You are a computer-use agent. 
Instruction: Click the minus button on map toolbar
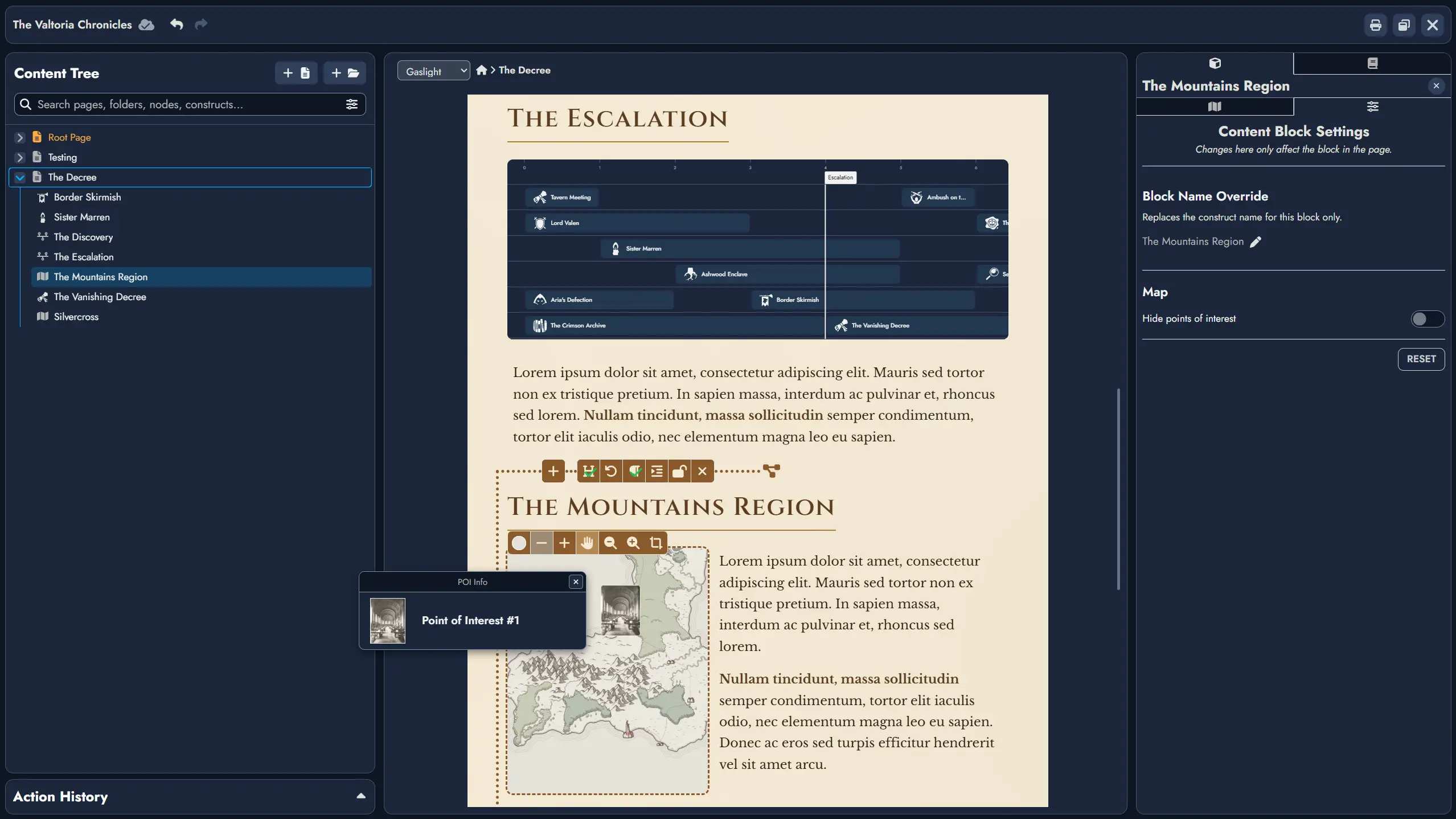click(542, 543)
